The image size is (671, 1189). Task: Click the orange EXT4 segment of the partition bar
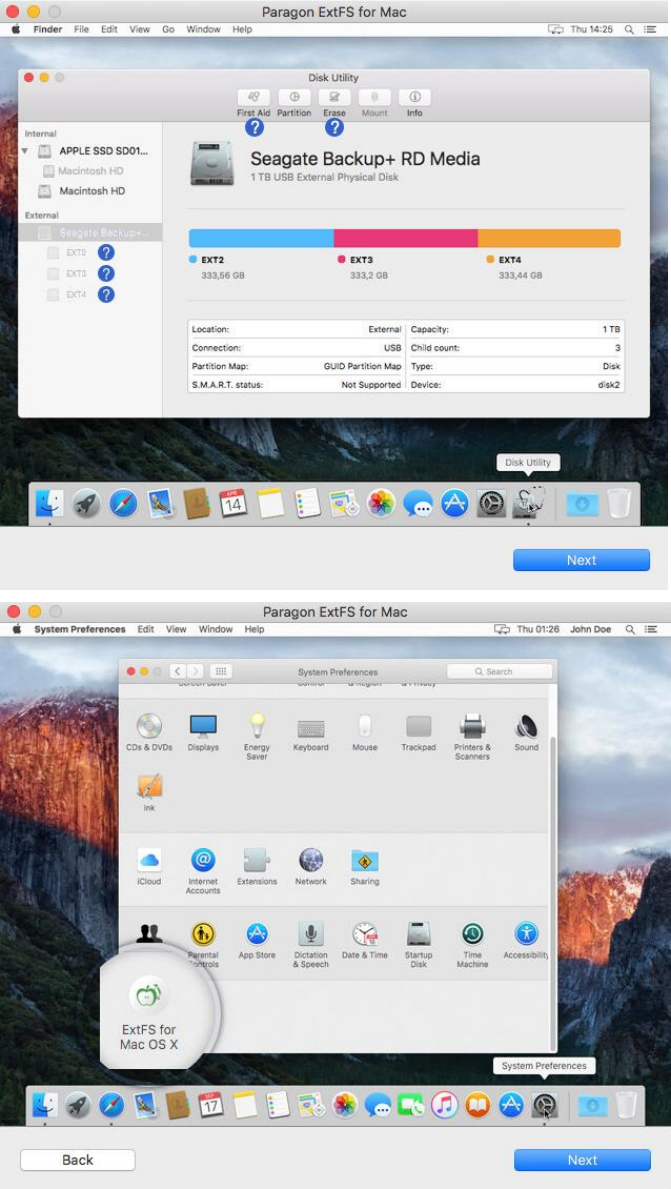click(549, 238)
